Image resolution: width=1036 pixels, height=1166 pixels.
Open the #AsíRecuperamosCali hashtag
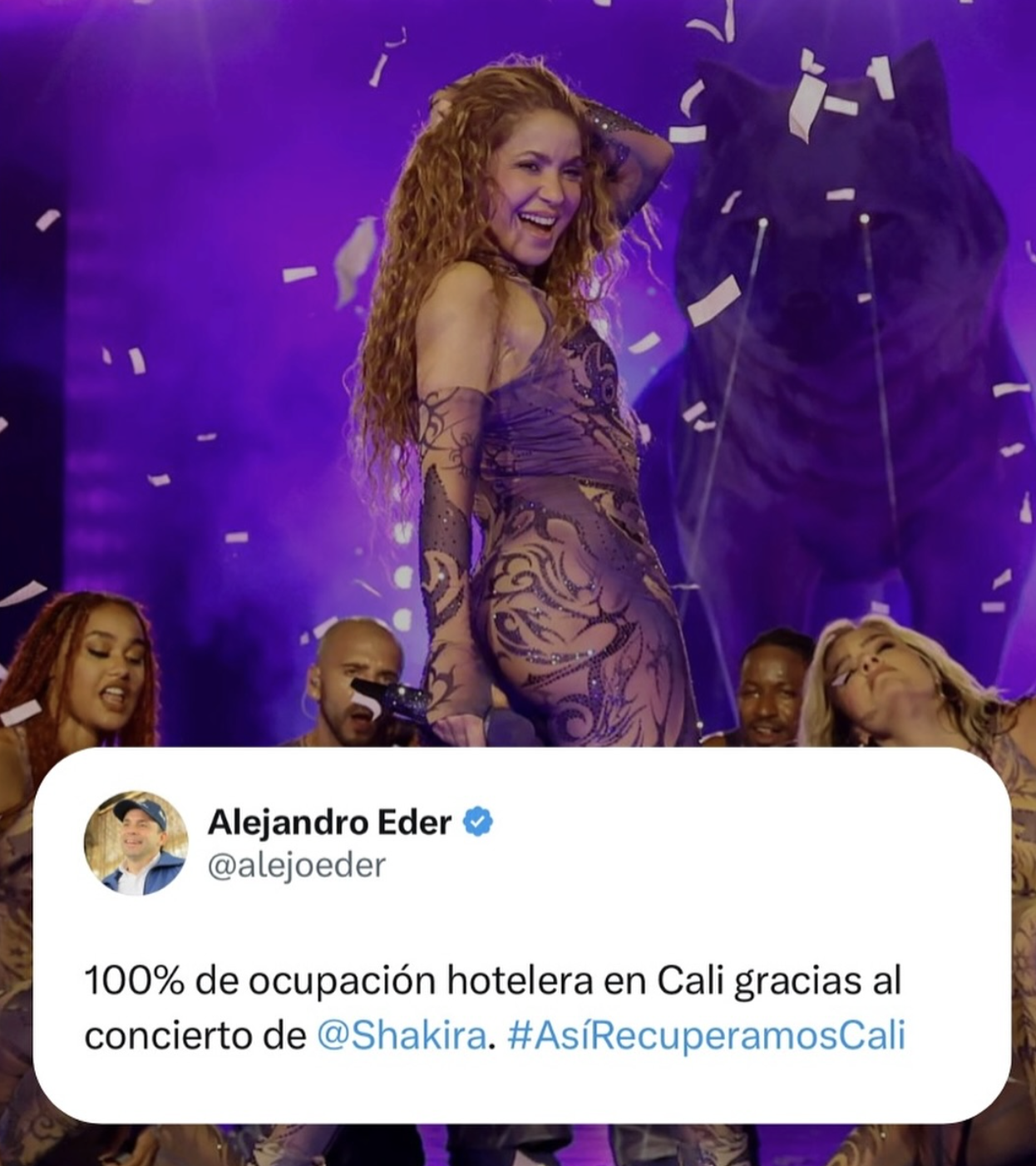tap(706, 1036)
